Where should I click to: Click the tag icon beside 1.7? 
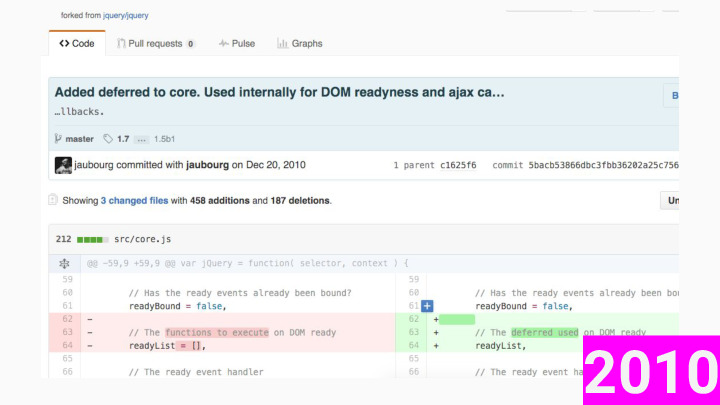point(108,139)
